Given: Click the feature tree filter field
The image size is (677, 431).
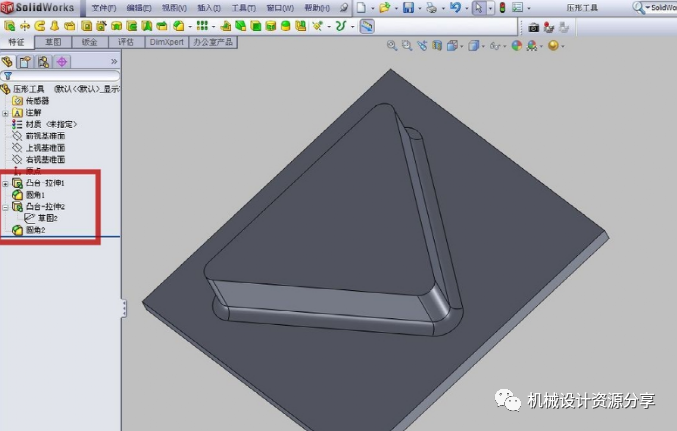Looking at the screenshot, I should (x=60, y=76).
